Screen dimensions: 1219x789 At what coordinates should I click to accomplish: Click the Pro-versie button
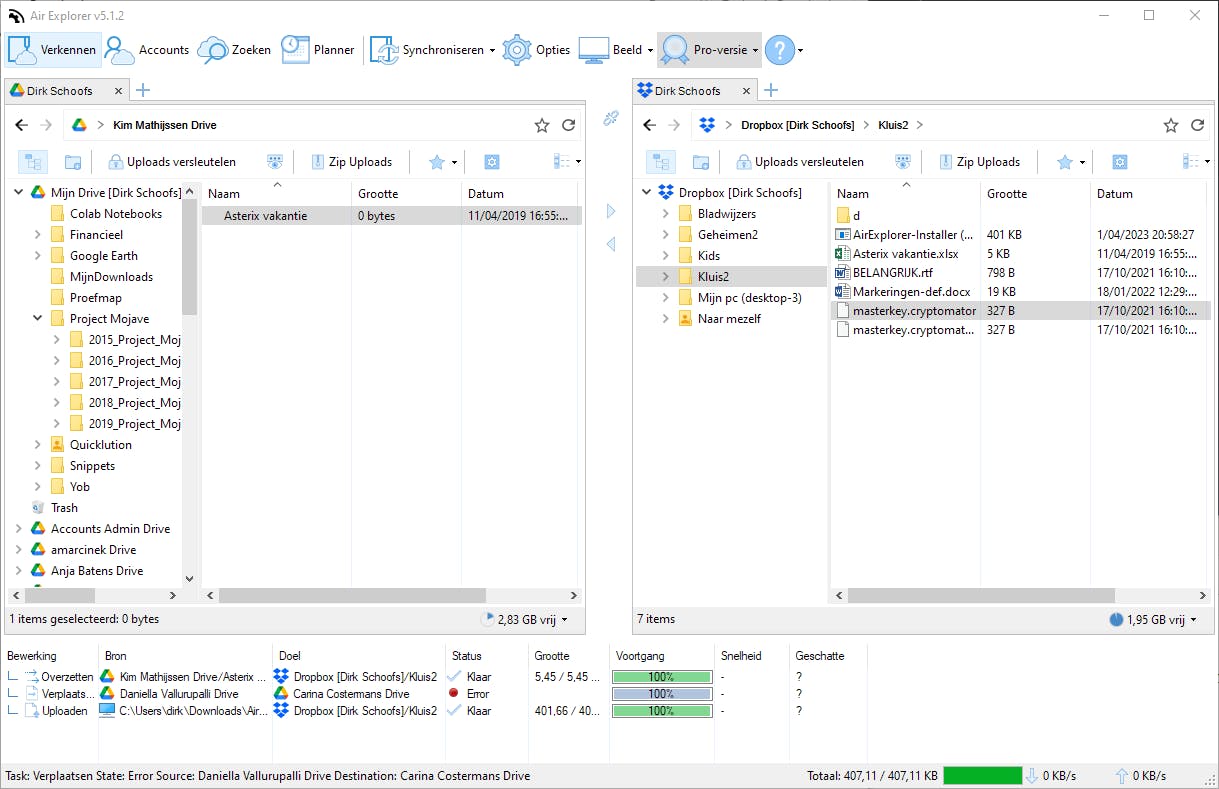(x=709, y=49)
